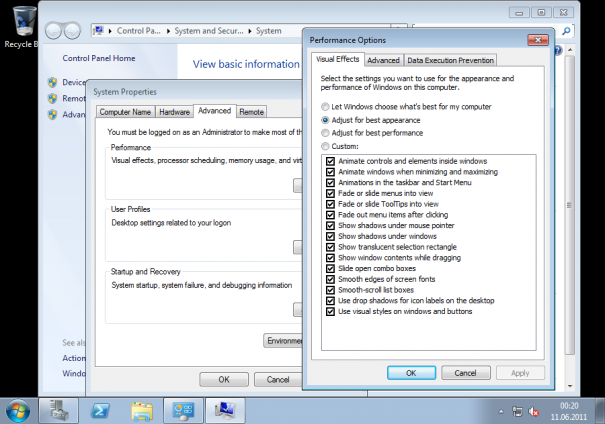
Task: Click the muted speaker volume tray icon
Action: coord(534,412)
